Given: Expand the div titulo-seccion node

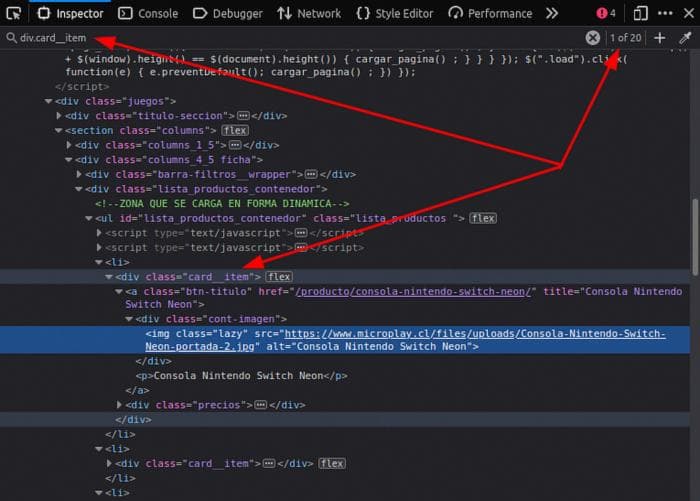Looking at the screenshot, I should (59, 116).
